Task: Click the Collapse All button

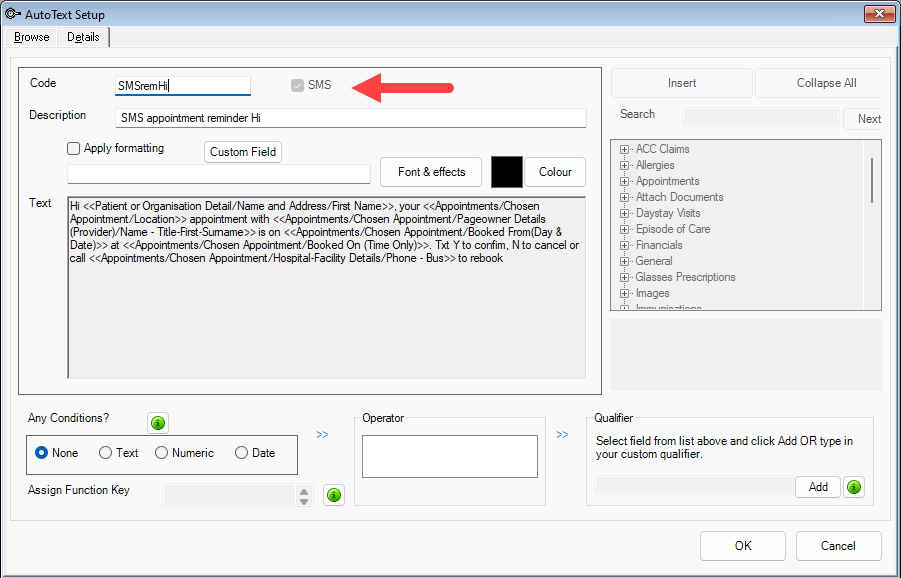Action: tap(819, 83)
